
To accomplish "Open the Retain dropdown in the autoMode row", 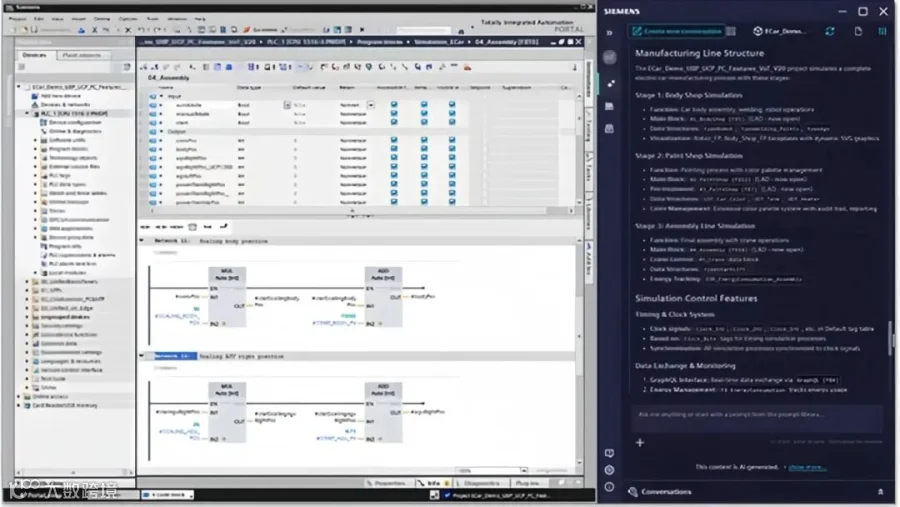I will (371, 105).
